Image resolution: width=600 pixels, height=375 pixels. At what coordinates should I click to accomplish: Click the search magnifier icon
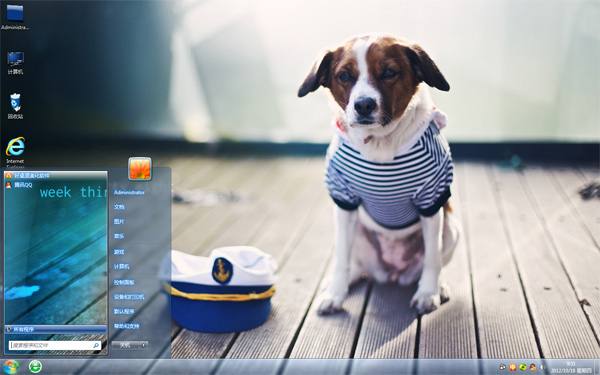[x=96, y=346]
